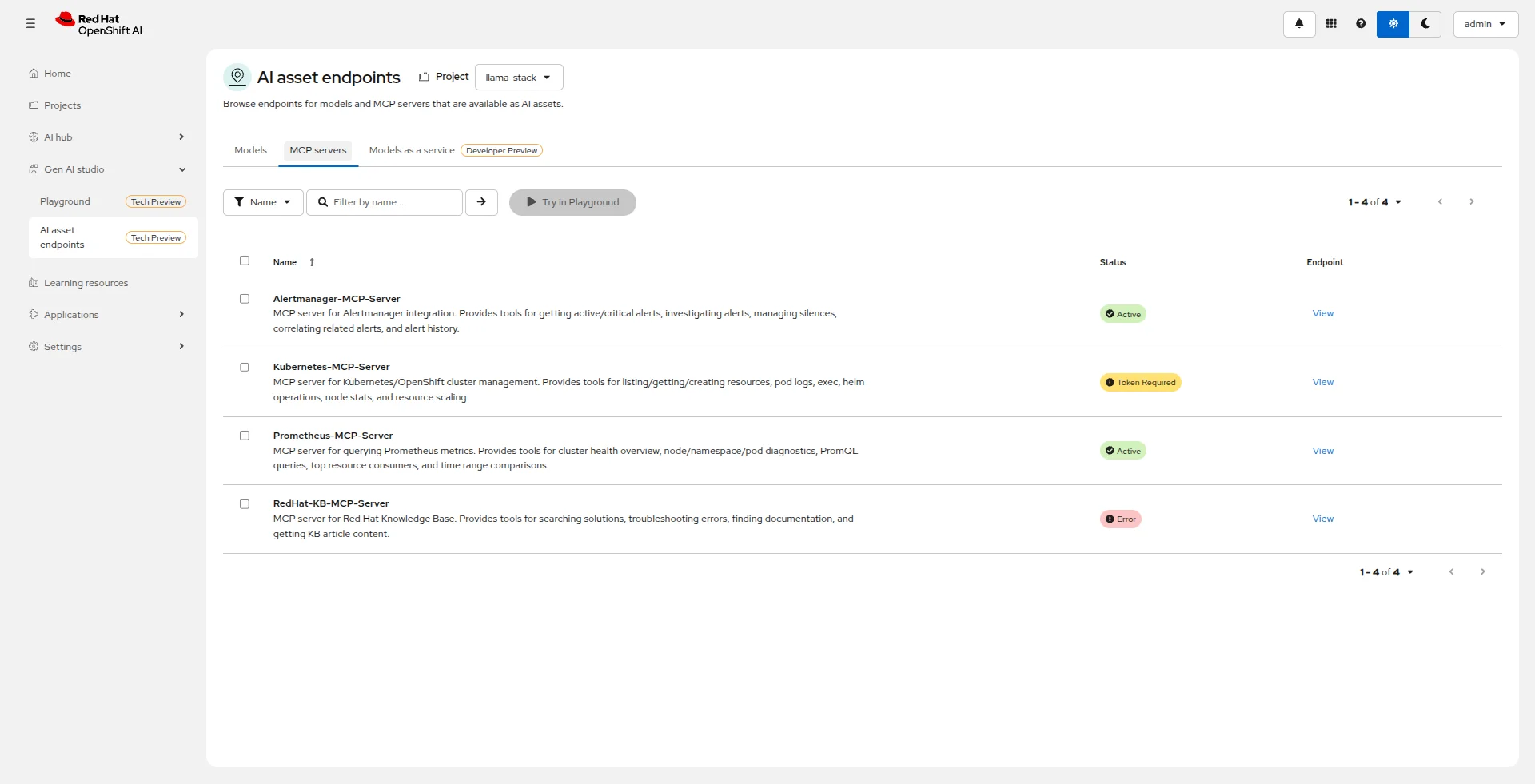Screen dimensions: 1535x784
Task: Open the Name filter type dropdown
Action: click(x=263, y=202)
